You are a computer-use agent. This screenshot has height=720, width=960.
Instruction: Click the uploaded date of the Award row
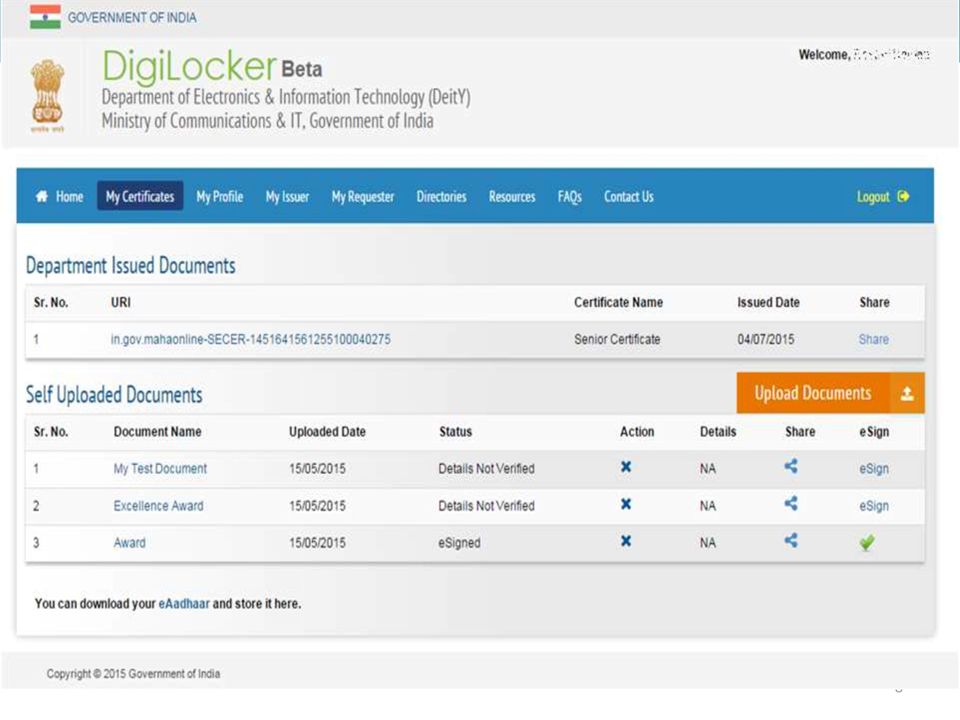[317, 543]
